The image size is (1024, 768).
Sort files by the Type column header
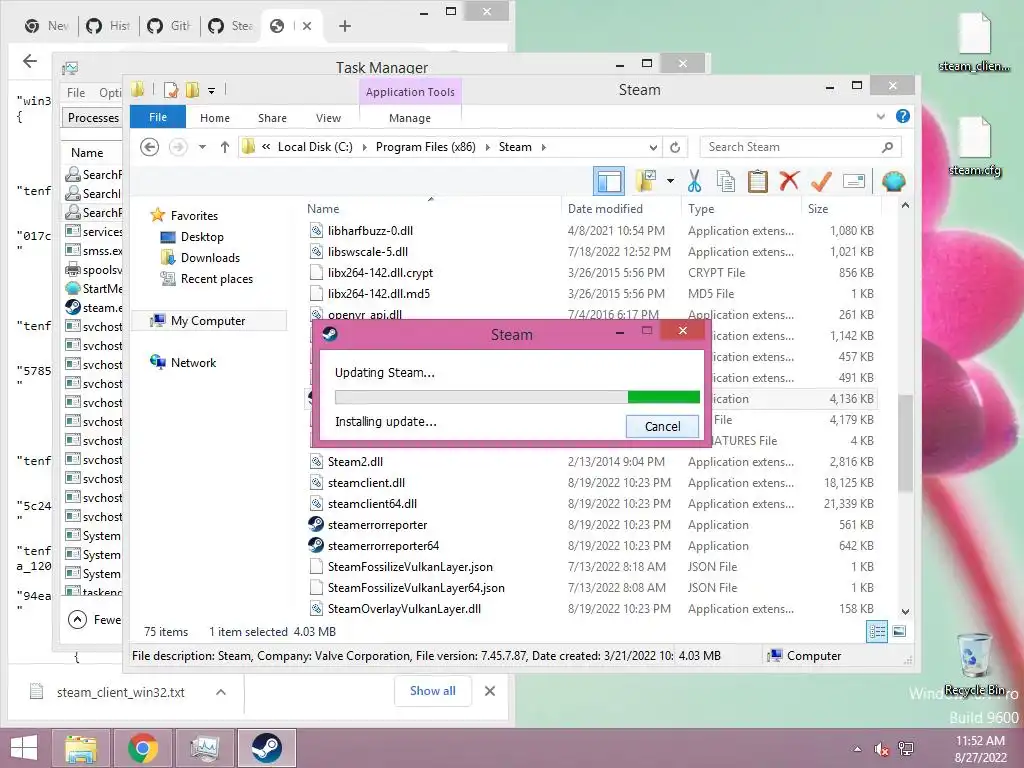click(x=742, y=208)
